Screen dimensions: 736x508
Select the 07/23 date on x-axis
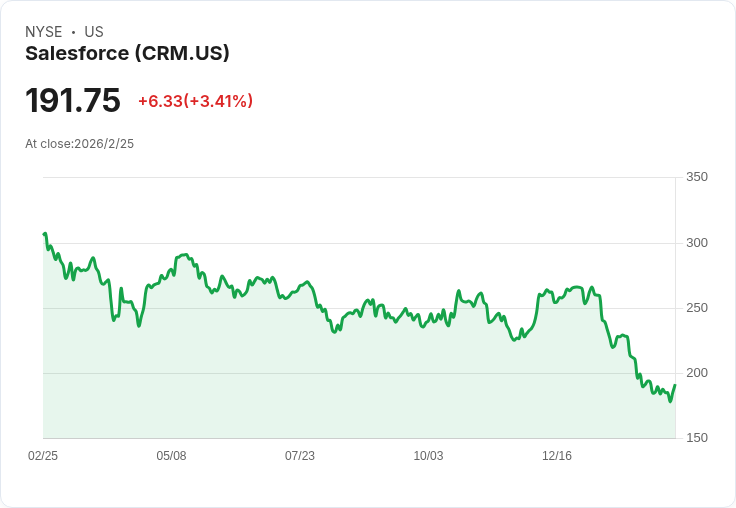[300, 456]
